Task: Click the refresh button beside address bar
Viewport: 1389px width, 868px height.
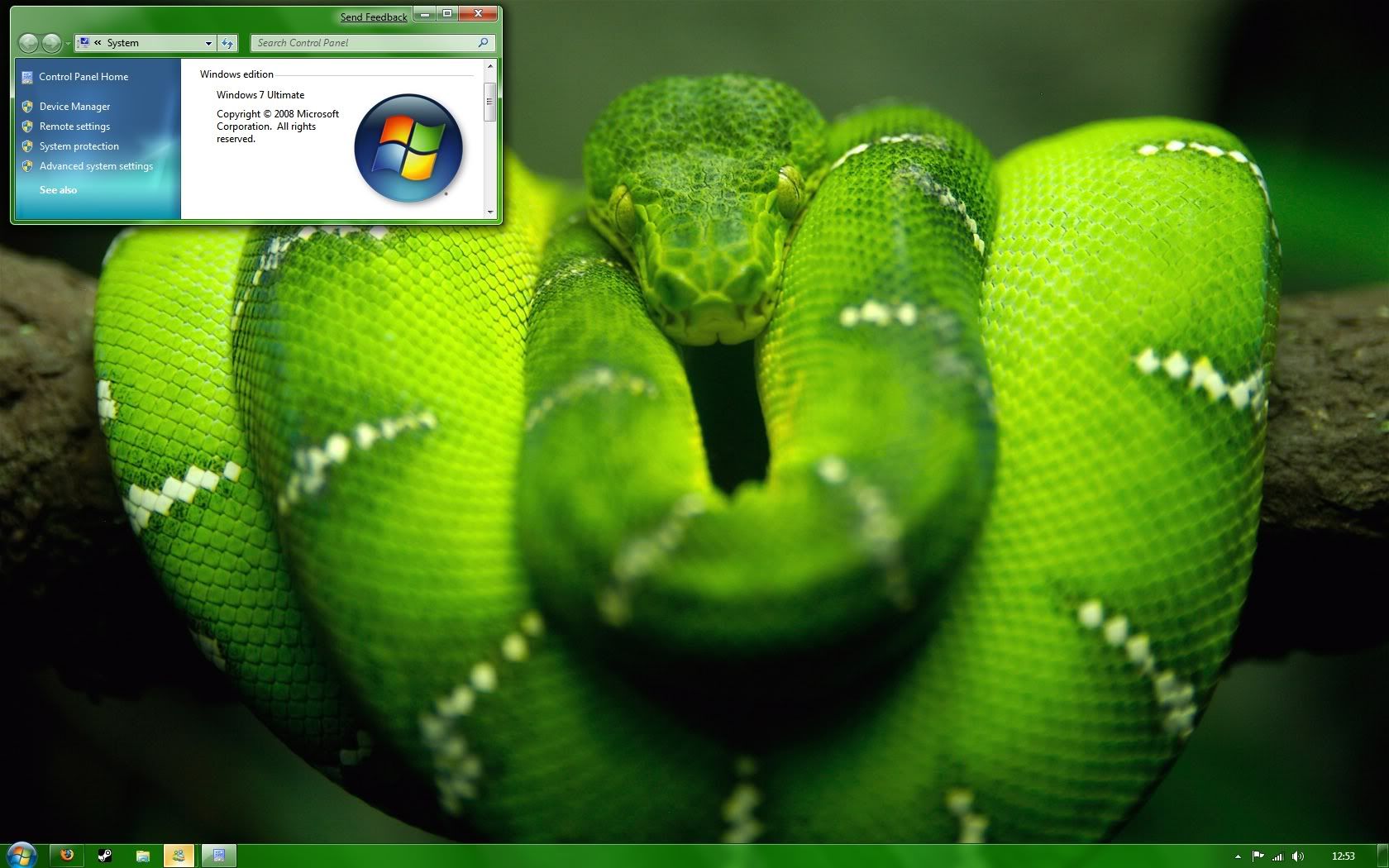Action: (x=227, y=43)
